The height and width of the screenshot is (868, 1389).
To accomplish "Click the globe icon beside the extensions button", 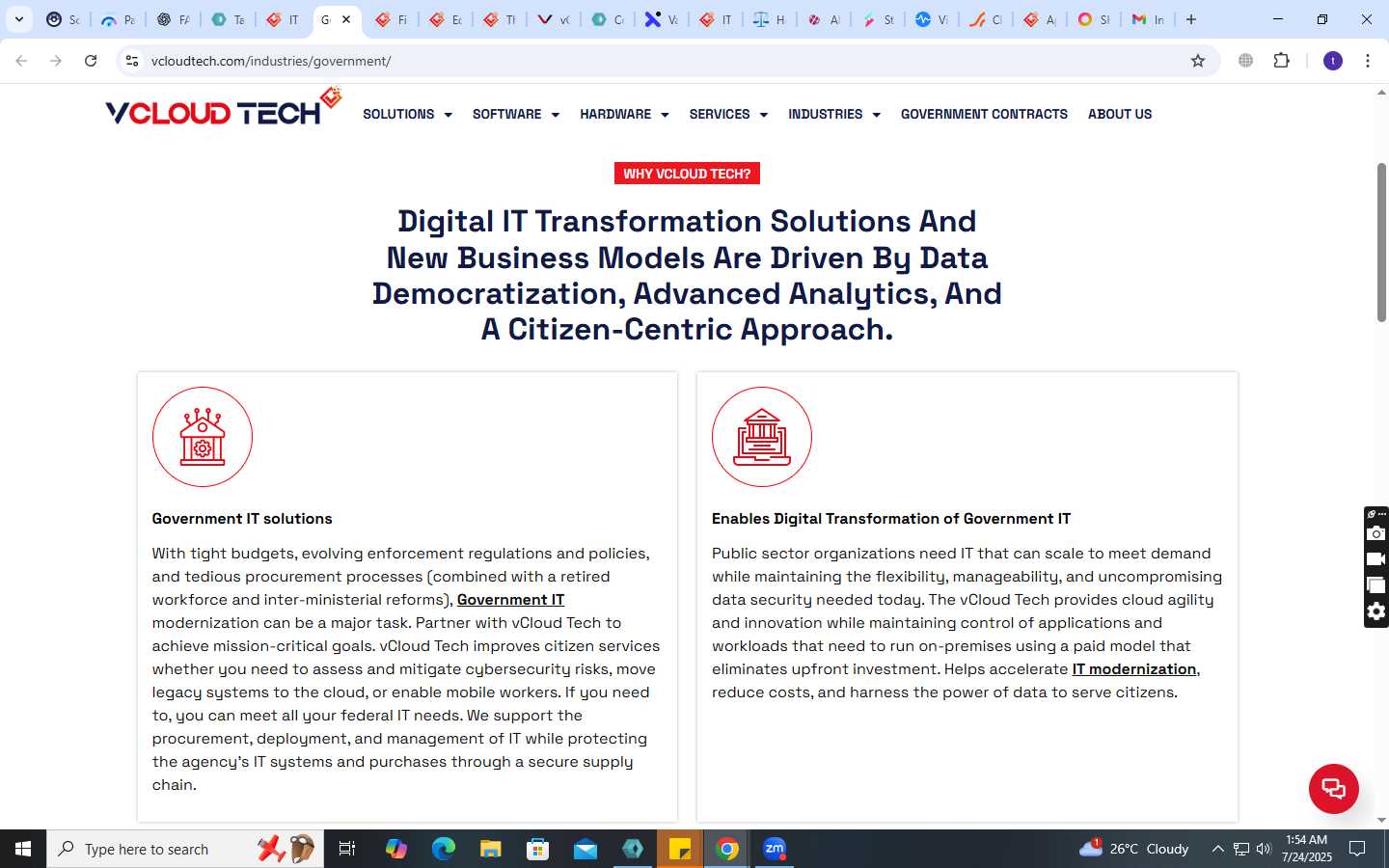I will [x=1246, y=61].
